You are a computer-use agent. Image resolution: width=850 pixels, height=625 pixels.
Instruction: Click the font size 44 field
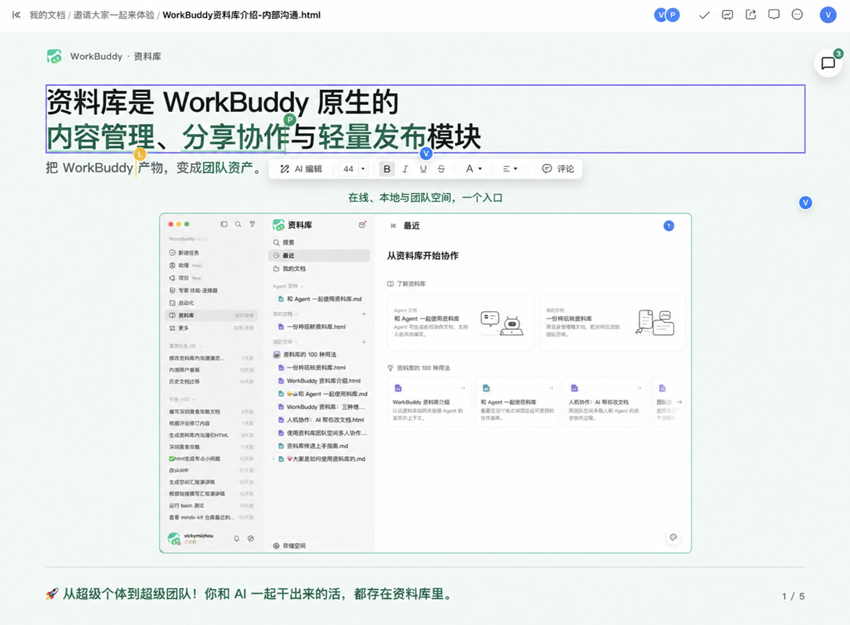click(x=349, y=169)
